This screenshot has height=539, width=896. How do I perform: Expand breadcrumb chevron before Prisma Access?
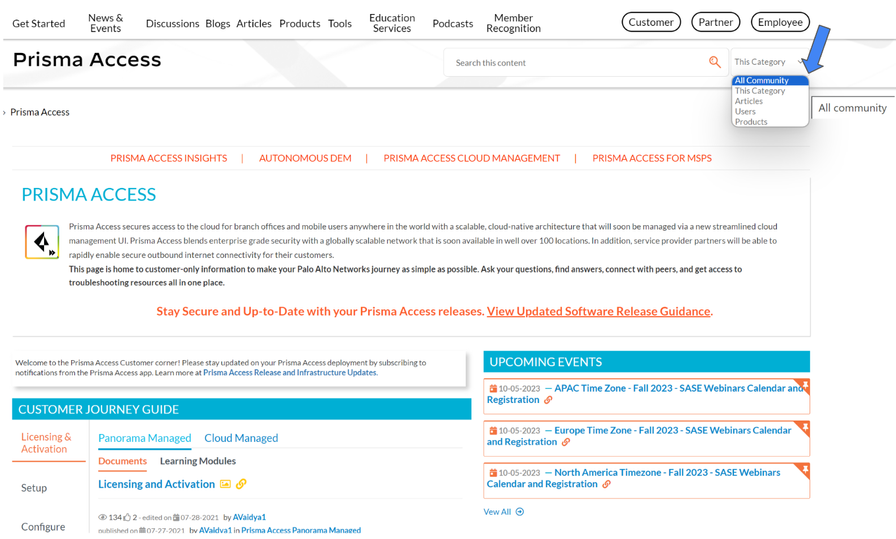tap(5, 113)
